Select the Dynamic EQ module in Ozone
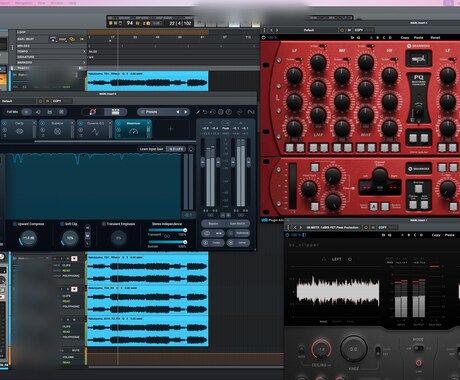460x380 pixels. (x=95, y=129)
